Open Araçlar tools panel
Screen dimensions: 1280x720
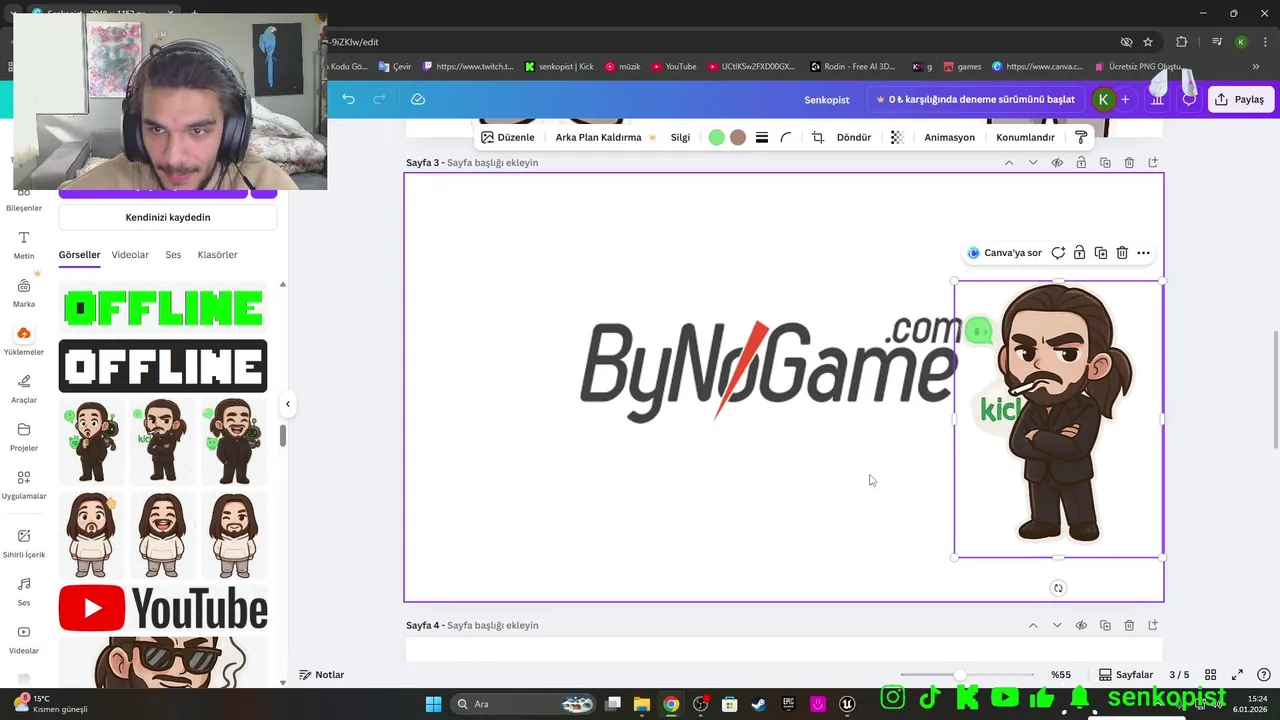pyautogui.click(x=24, y=389)
